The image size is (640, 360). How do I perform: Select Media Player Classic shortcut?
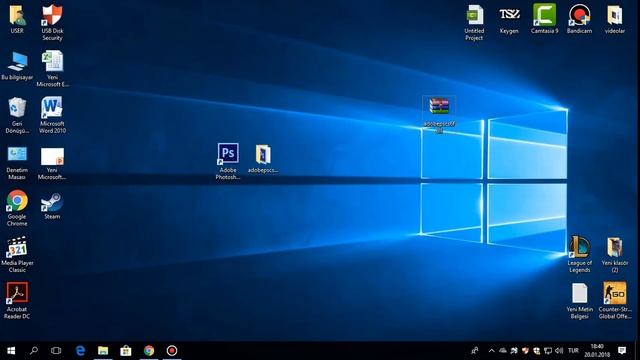pyautogui.click(x=17, y=255)
